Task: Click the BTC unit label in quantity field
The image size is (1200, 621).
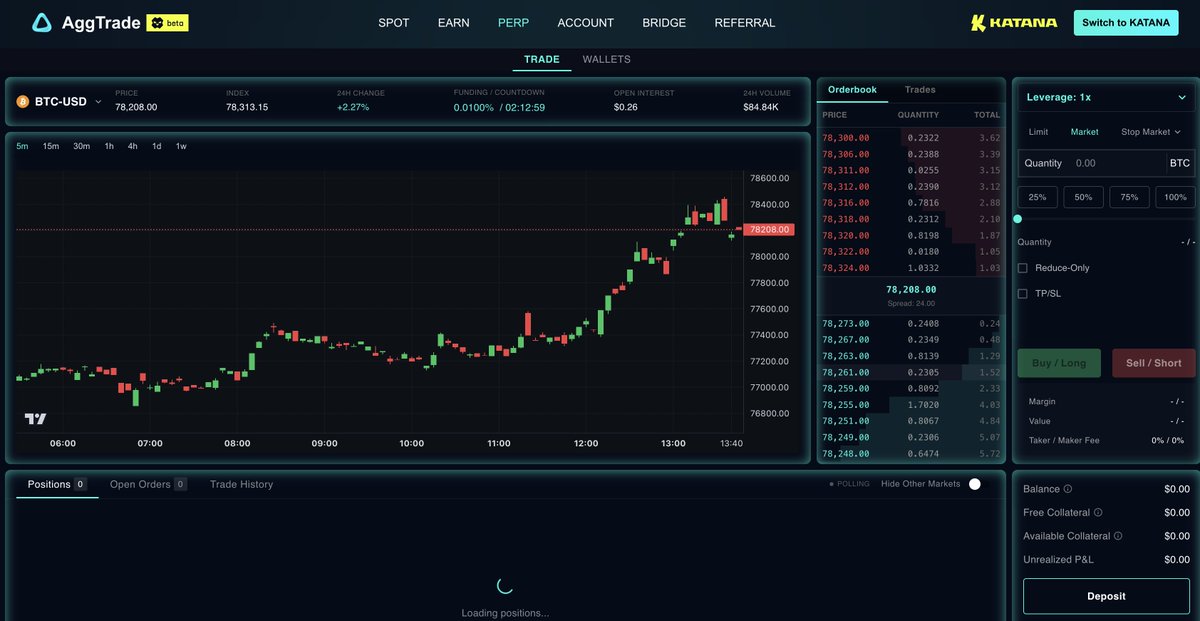Action: (1180, 163)
